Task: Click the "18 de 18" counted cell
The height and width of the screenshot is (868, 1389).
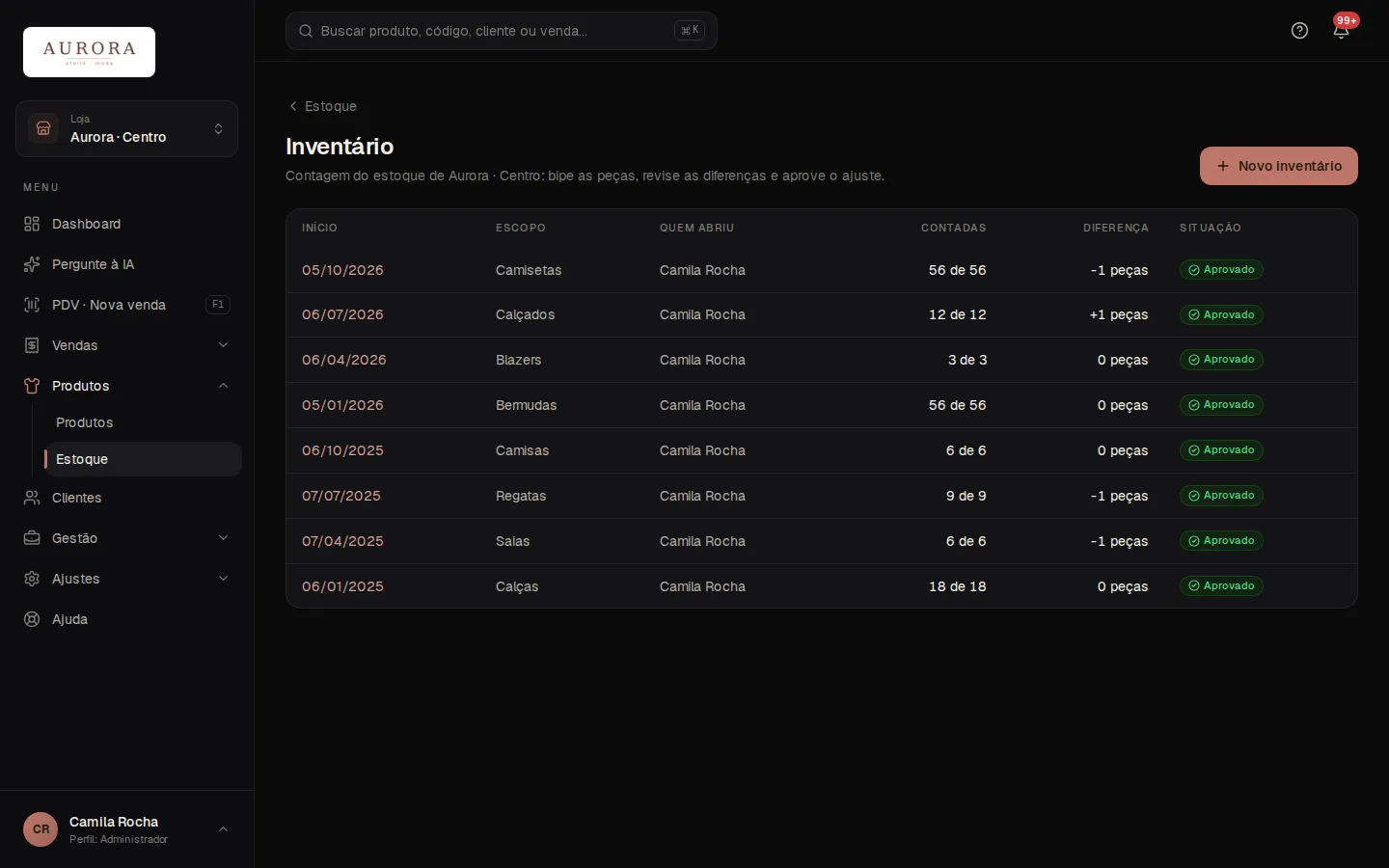Action: coord(957,586)
